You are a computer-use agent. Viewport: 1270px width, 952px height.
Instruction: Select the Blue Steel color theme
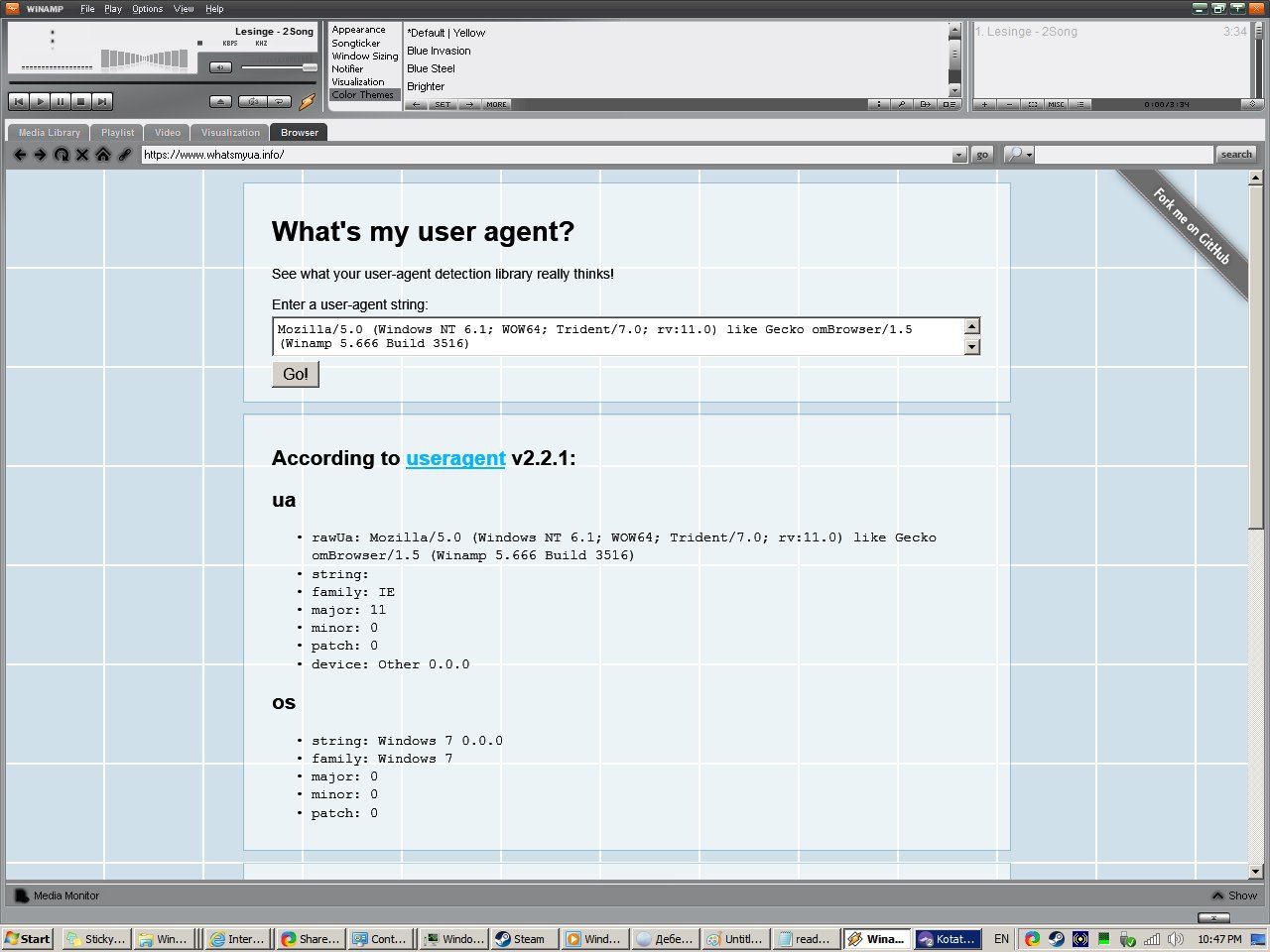point(431,68)
